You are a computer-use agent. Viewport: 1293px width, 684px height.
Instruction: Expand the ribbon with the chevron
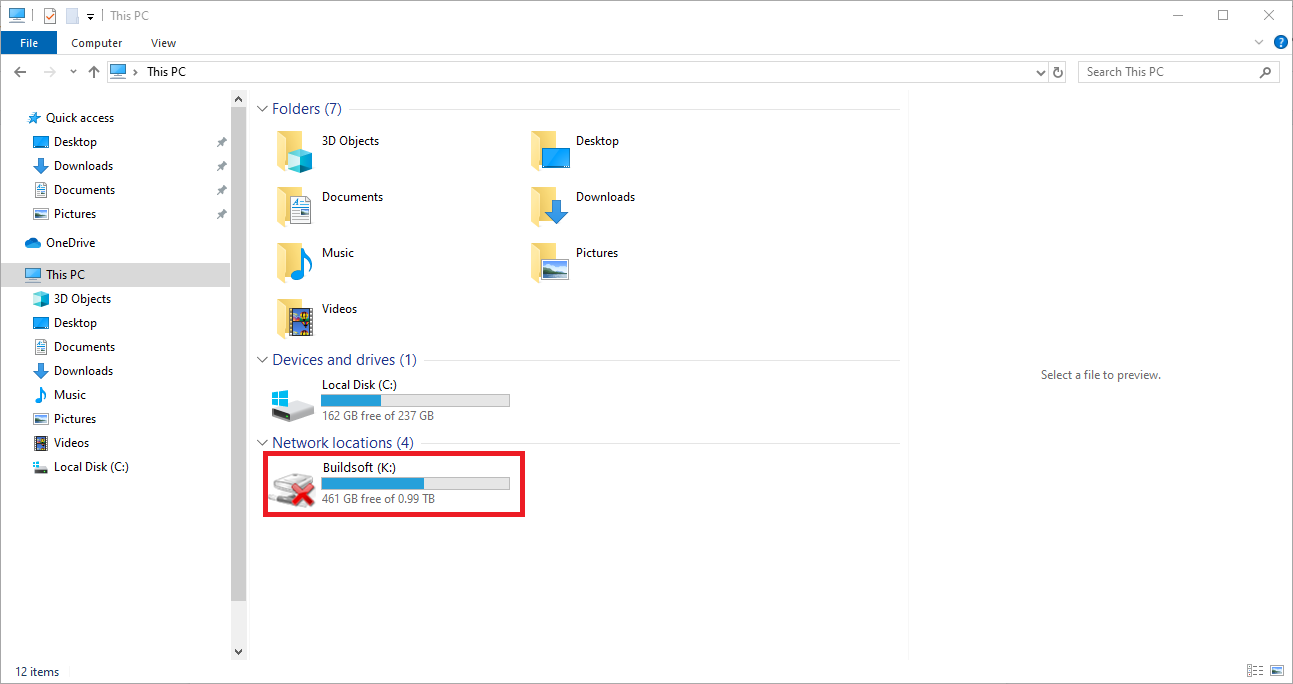(1260, 43)
